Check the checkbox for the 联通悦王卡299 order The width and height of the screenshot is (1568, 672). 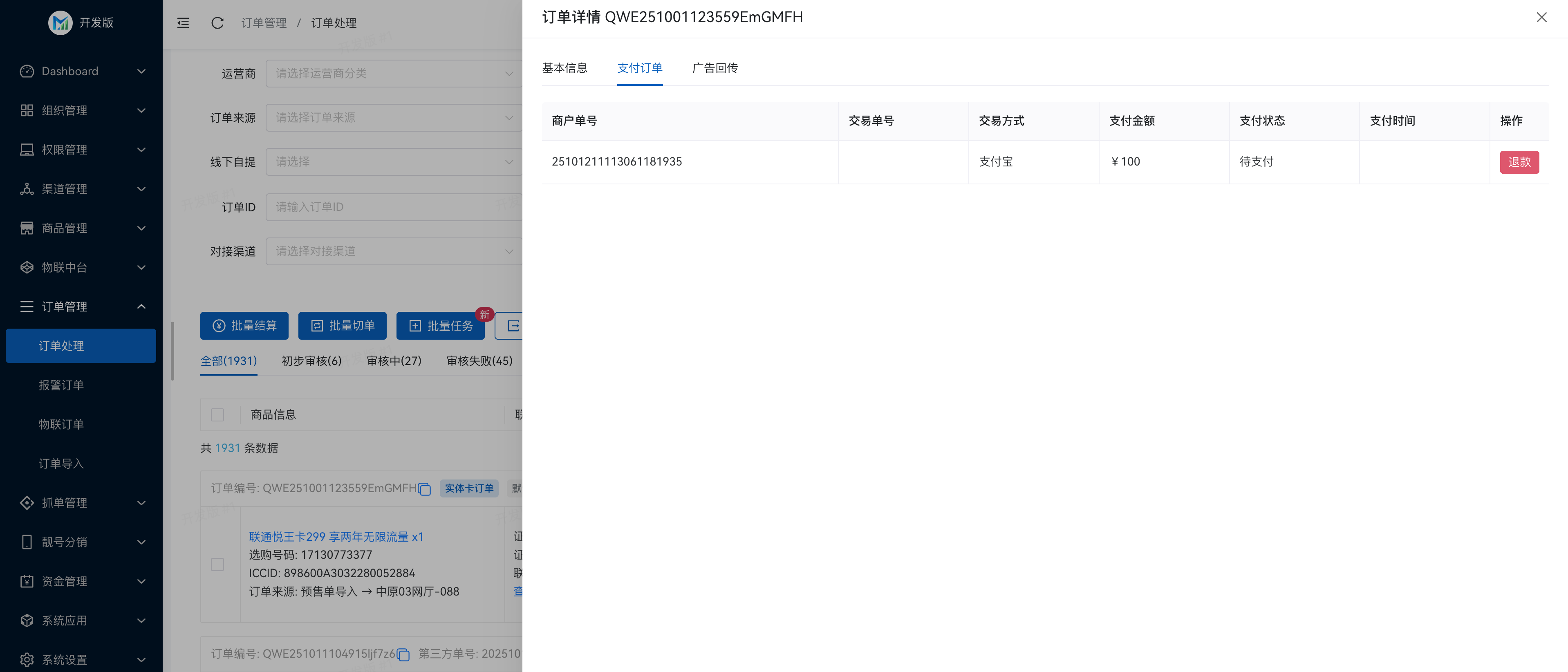pos(217,564)
